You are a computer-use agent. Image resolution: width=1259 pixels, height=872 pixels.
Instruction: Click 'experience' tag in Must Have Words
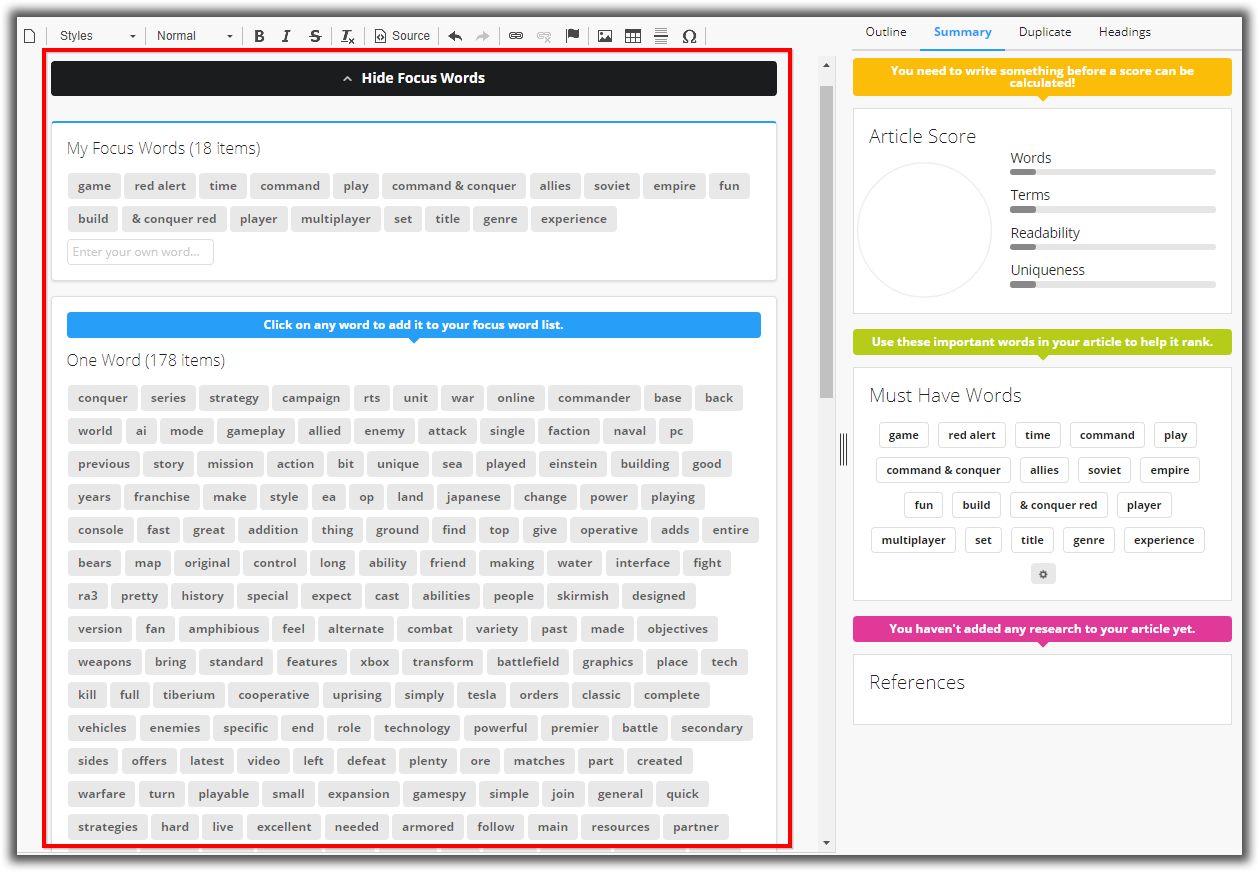coord(1164,540)
